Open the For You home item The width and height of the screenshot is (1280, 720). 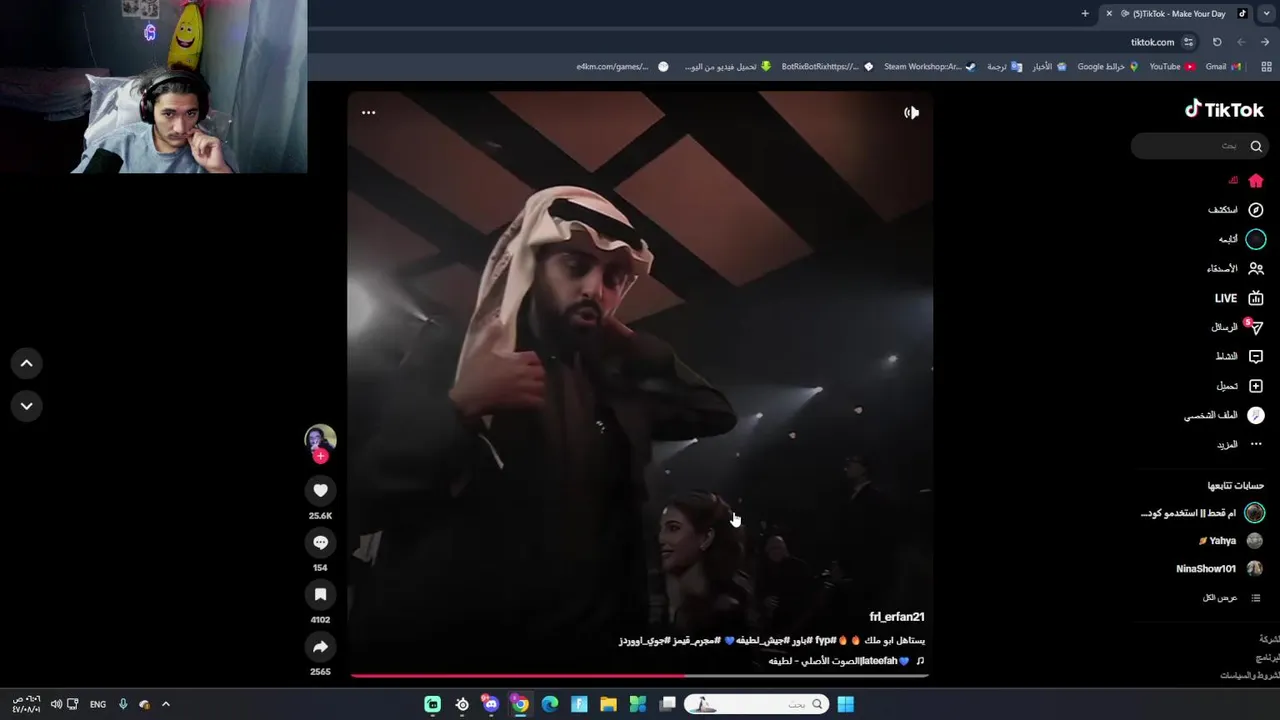point(1247,181)
